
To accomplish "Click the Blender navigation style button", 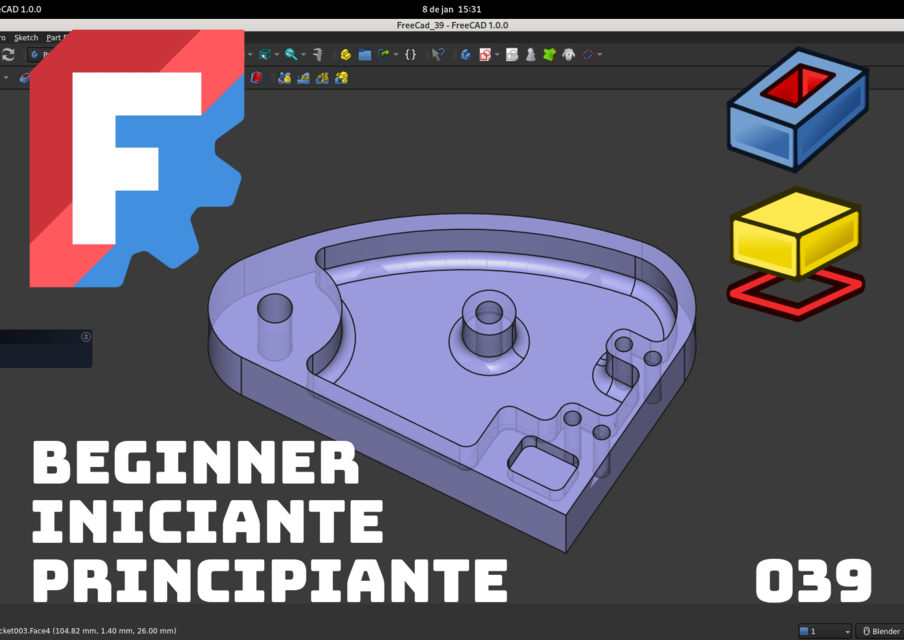I will 878,631.
